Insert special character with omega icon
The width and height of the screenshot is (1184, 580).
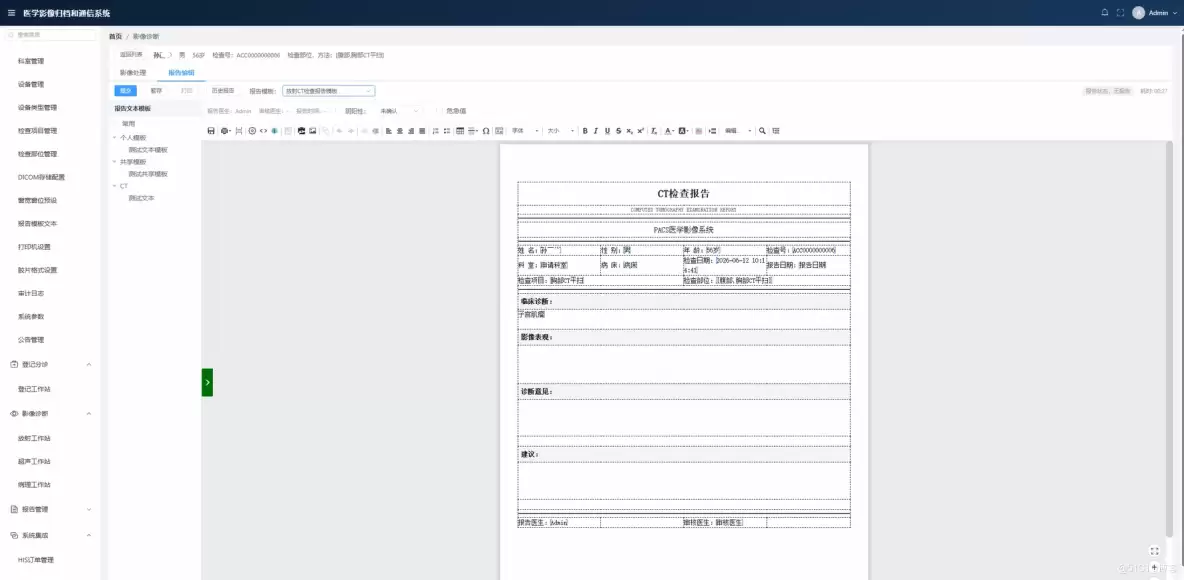click(486, 131)
